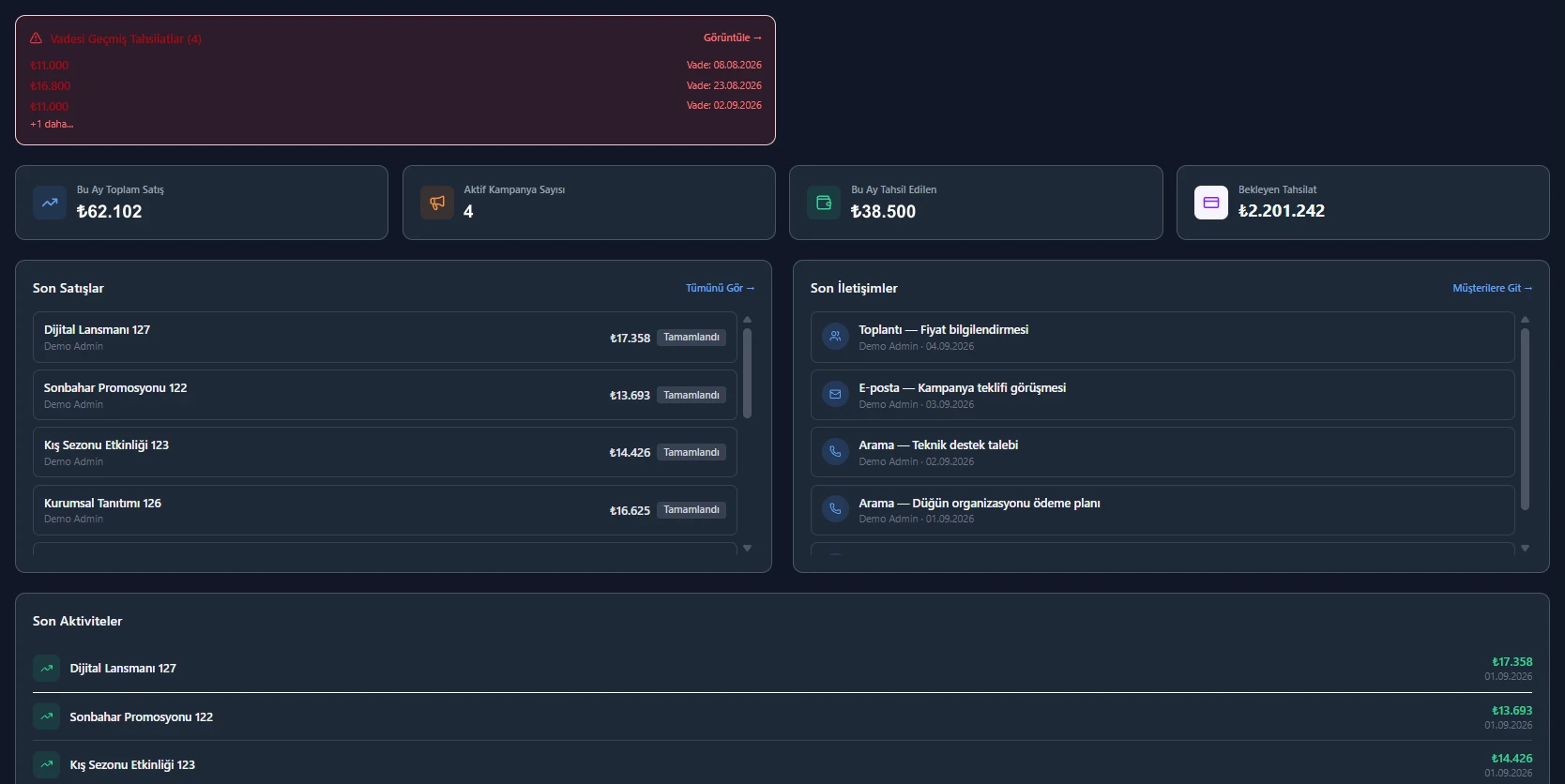Viewport: 1565px width, 784px height.
Task: Click Tamamlandı badge on Dijital Lansmanı 127
Action: (x=691, y=338)
